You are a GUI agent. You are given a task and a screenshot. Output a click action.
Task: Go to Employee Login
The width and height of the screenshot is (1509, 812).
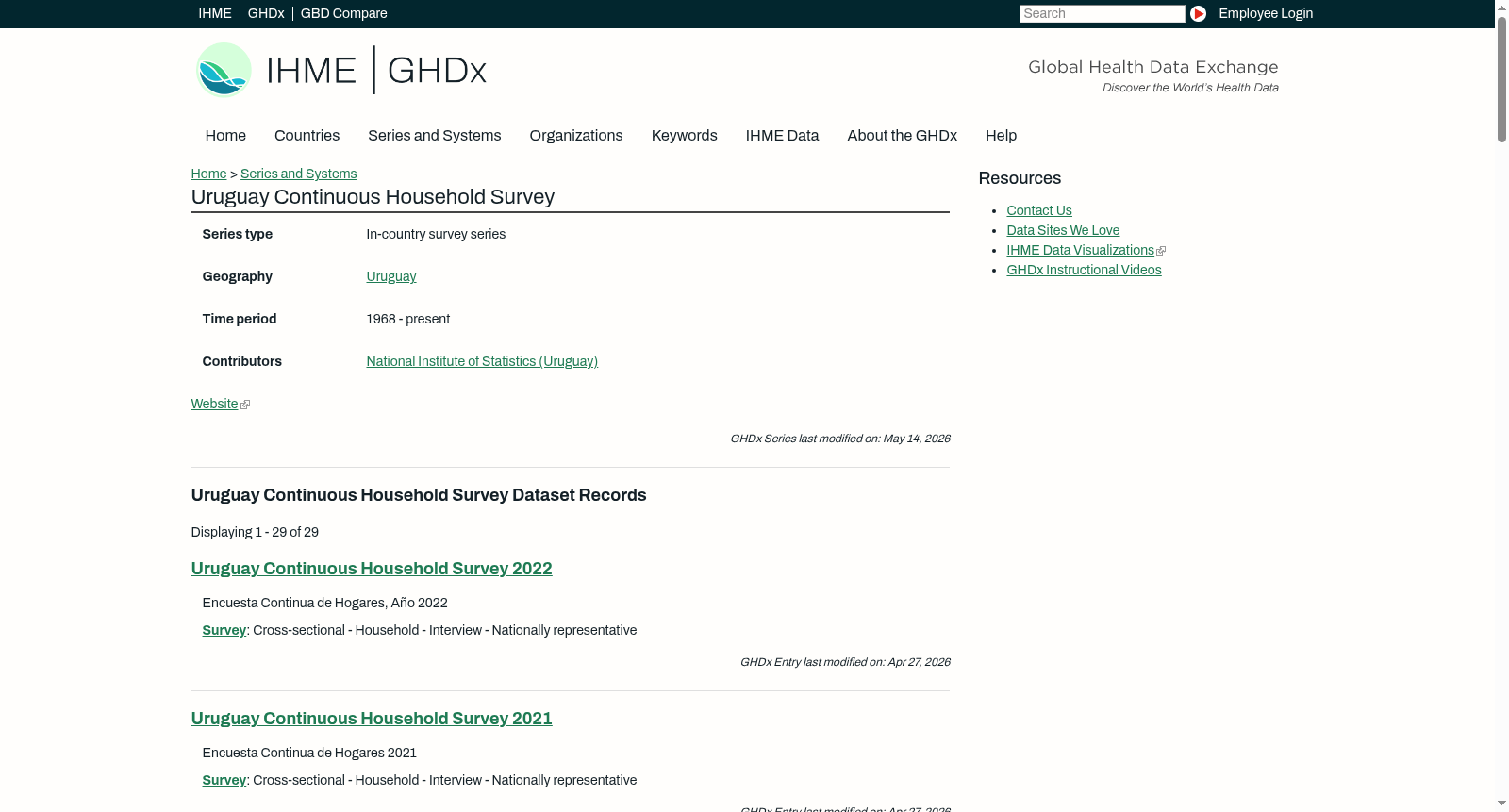(1266, 13)
